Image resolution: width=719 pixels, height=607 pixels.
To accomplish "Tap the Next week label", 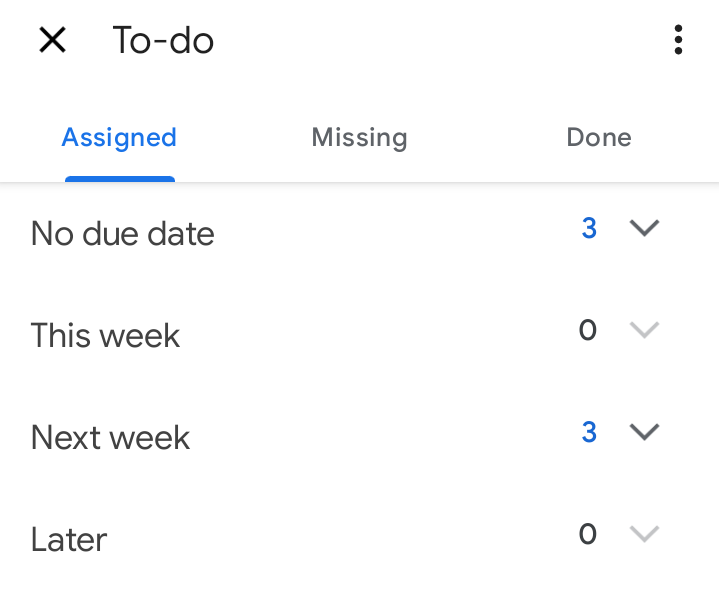I will tap(110, 437).
